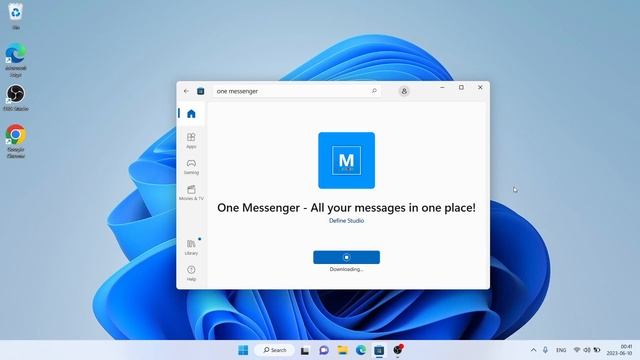Image resolution: width=640 pixels, height=360 pixels.
Task: Open Movies & TV section in Store sidebar
Action: click(191, 193)
